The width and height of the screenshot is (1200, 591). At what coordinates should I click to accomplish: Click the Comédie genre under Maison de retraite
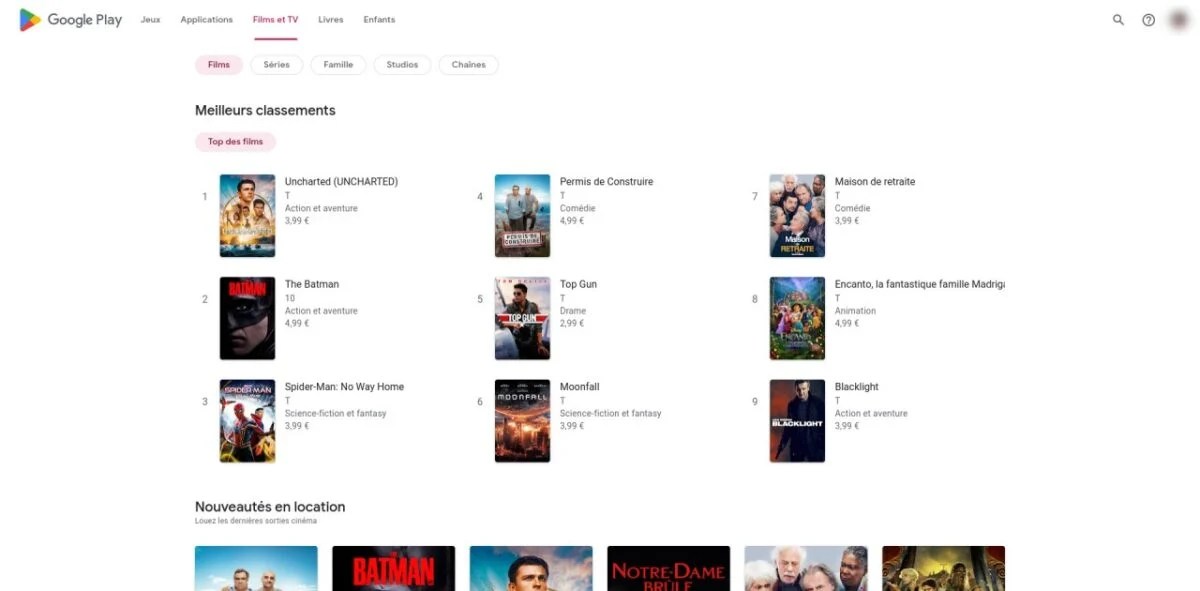[x=852, y=208]
